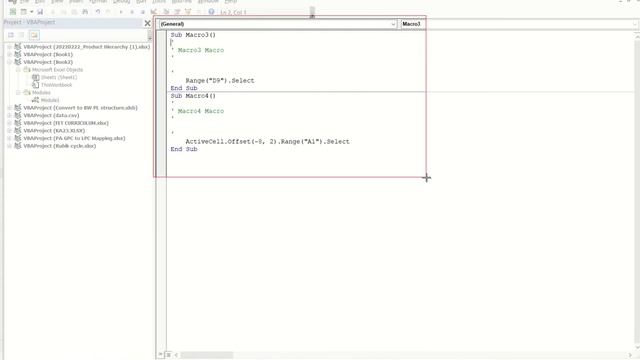Click the Find (binoculars) toolbar icon
Viewport: 640px width, 360px height.
pos(85,12)
